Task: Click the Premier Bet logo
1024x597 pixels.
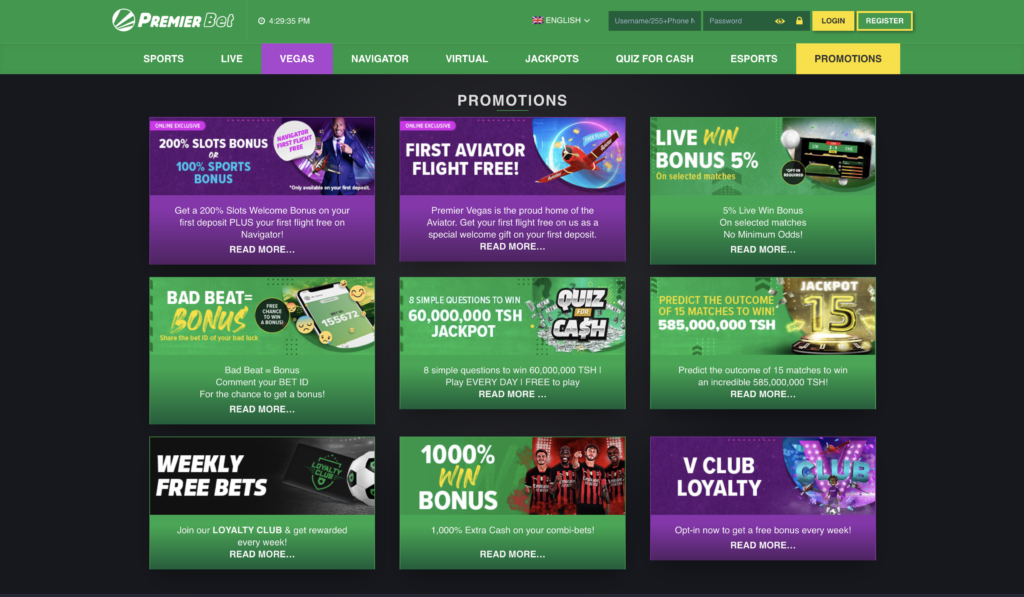Action: [172, 20]
